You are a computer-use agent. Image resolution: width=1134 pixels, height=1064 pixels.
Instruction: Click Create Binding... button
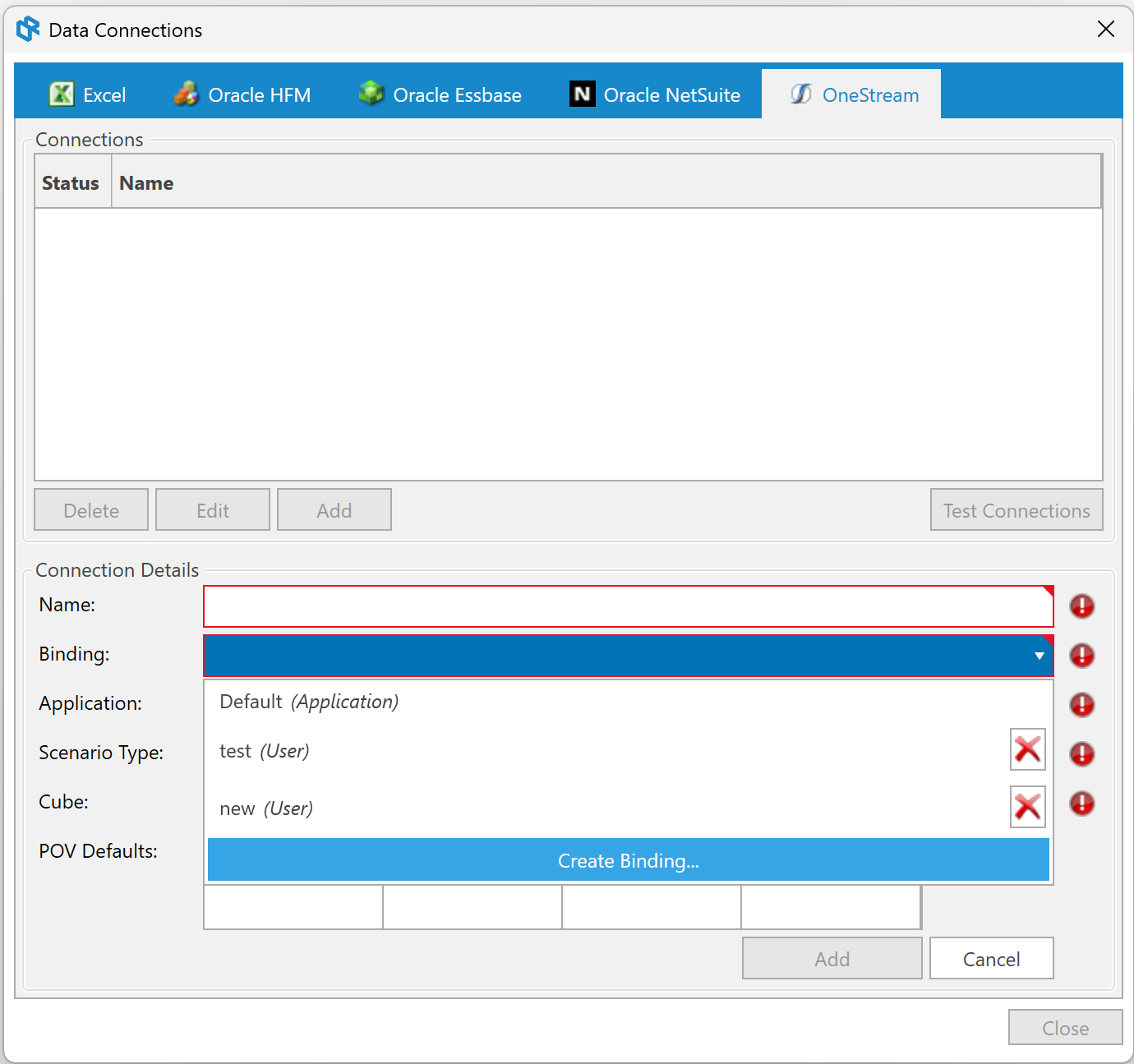tap(629, 860)
